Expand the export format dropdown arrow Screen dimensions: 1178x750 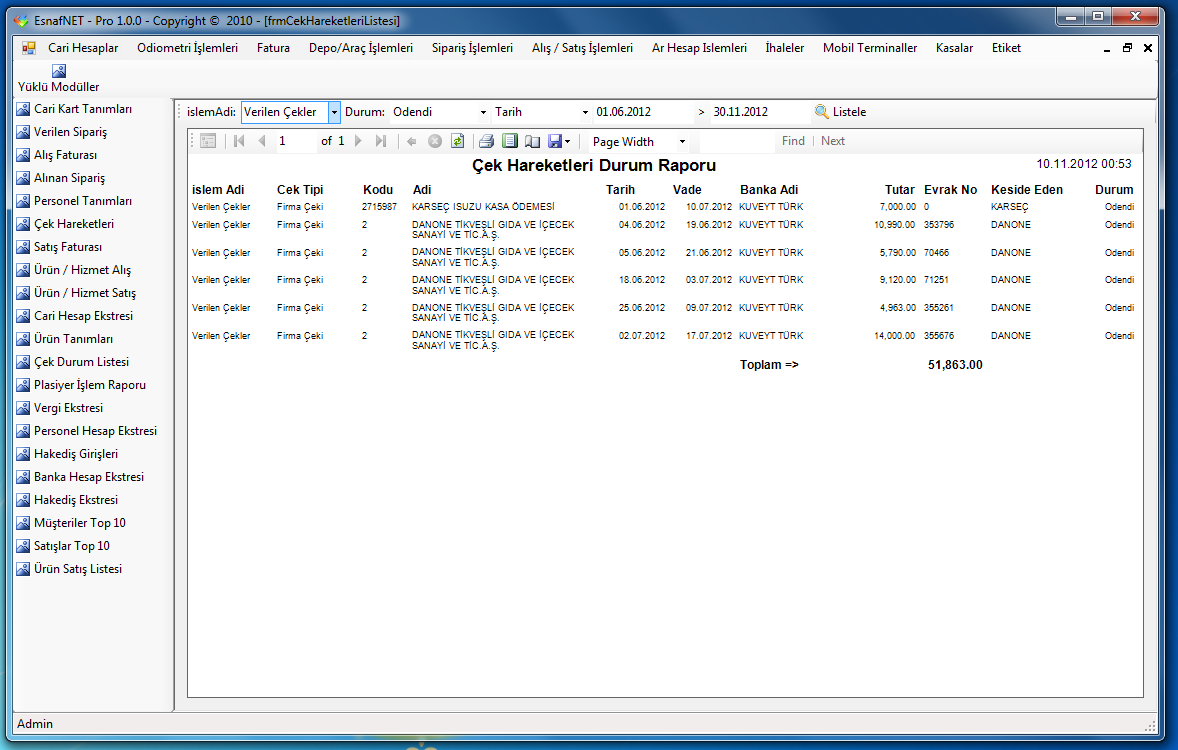click(567, 141)
